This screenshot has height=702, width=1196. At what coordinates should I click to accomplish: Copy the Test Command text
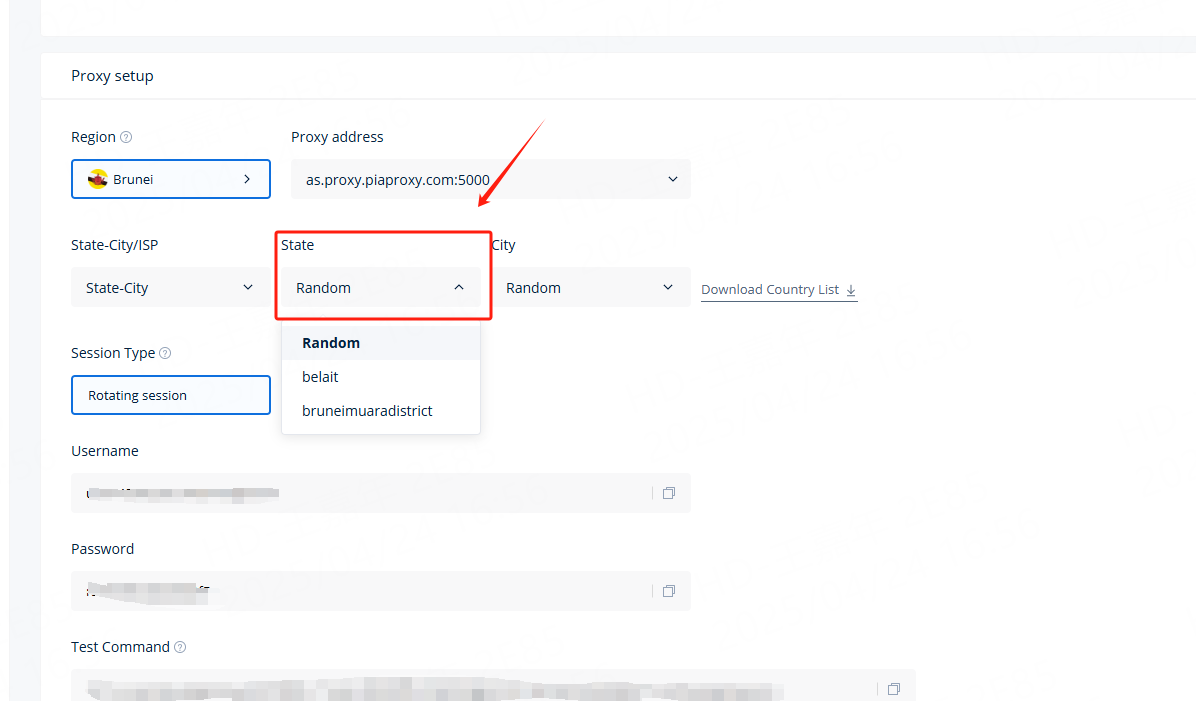(x=894, y=689)
